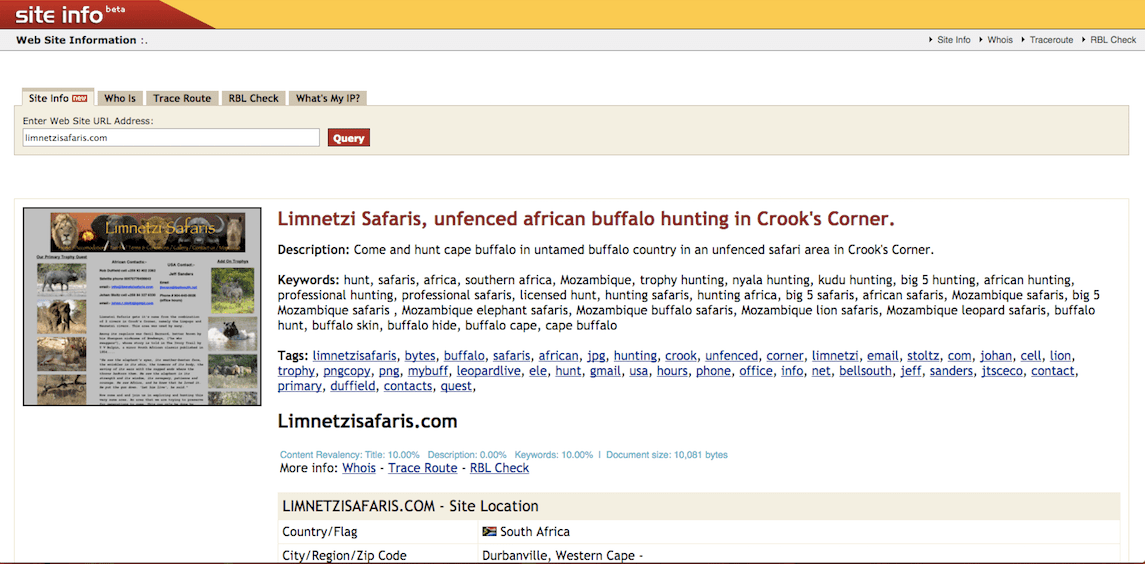The width and height of the screenshot is (1145, 564).
Task: Open the Trace Route tab
Action: (182, 98)
